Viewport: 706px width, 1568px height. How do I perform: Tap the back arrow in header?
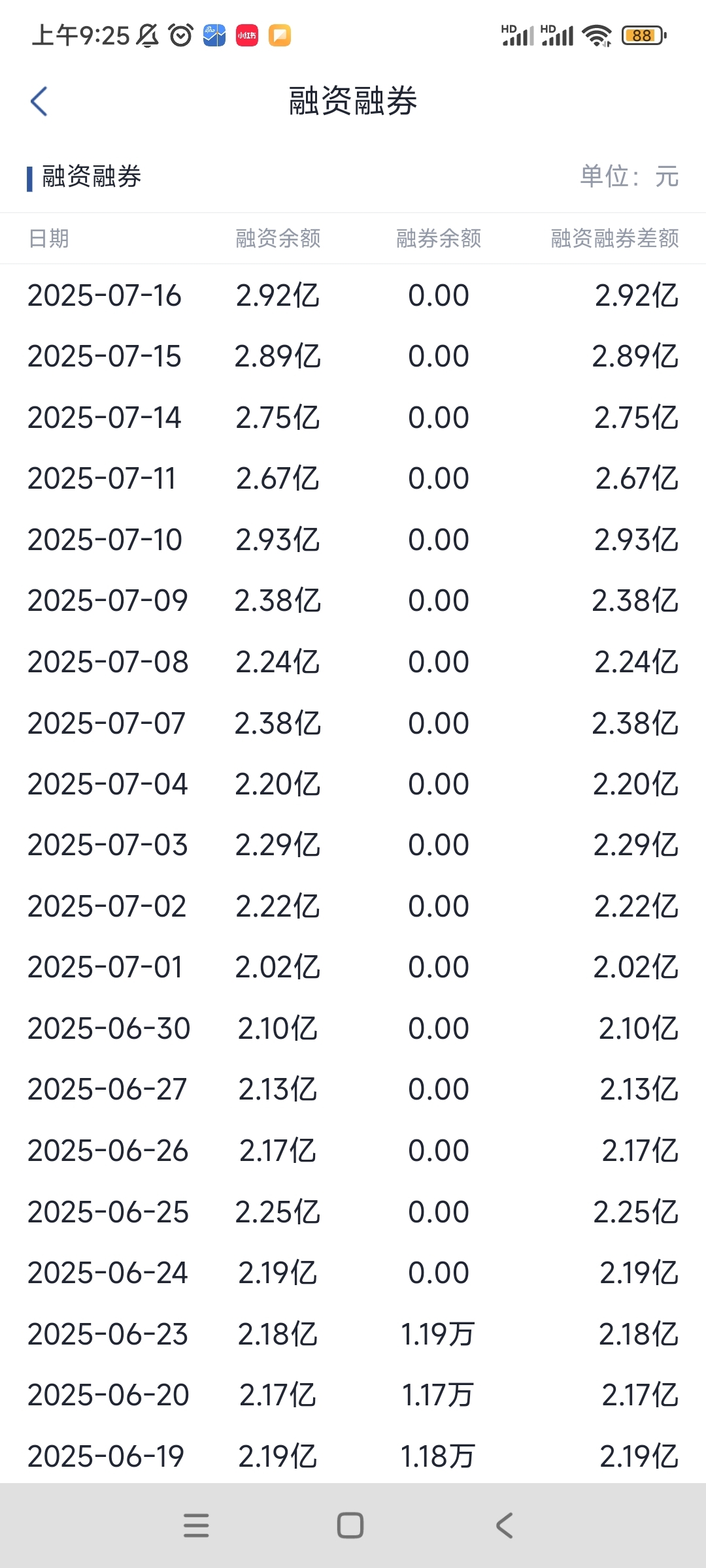39,101
